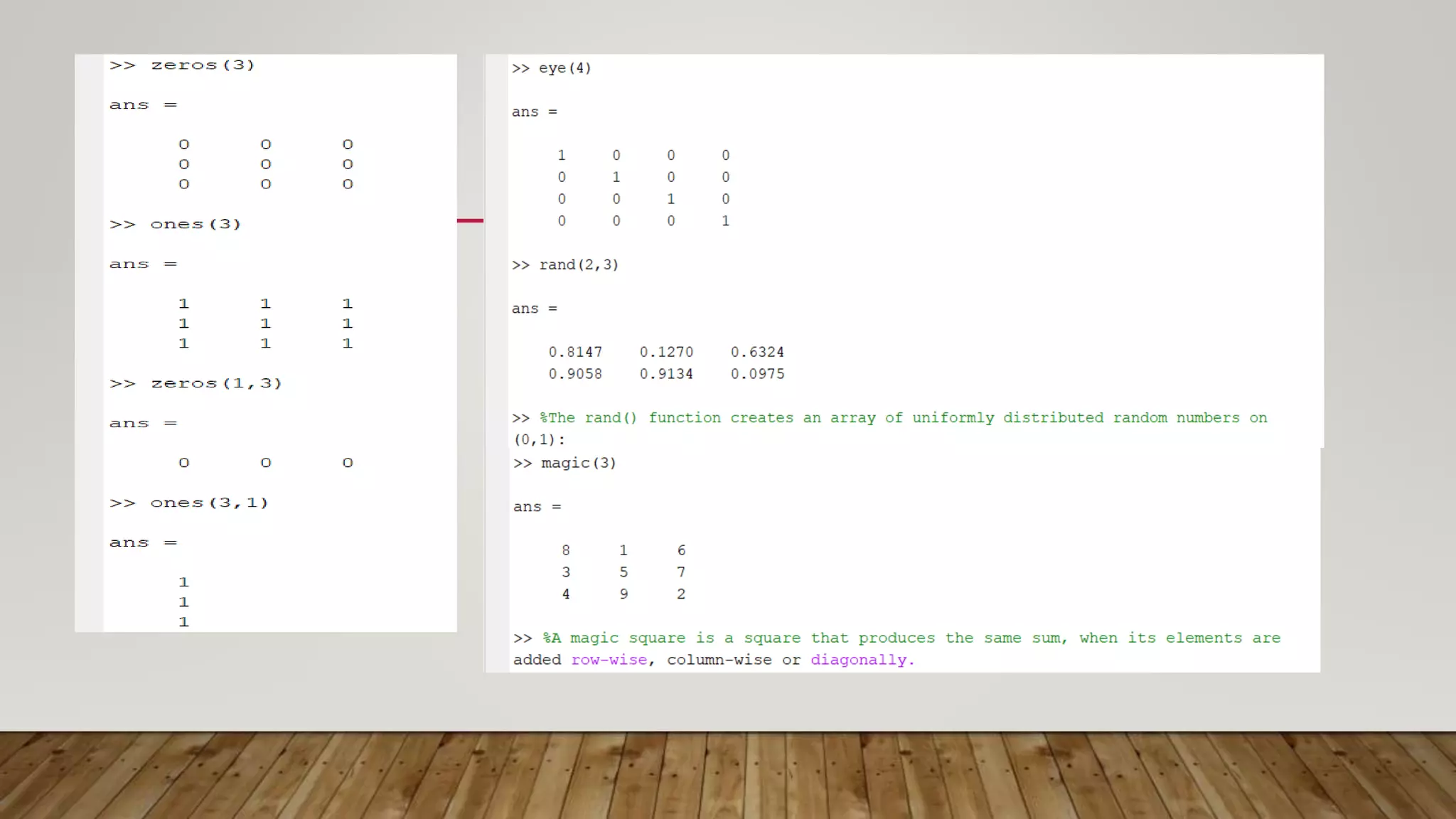Click the column-wise text
This screenshot has height=819, width=1456.
[719, 660]
